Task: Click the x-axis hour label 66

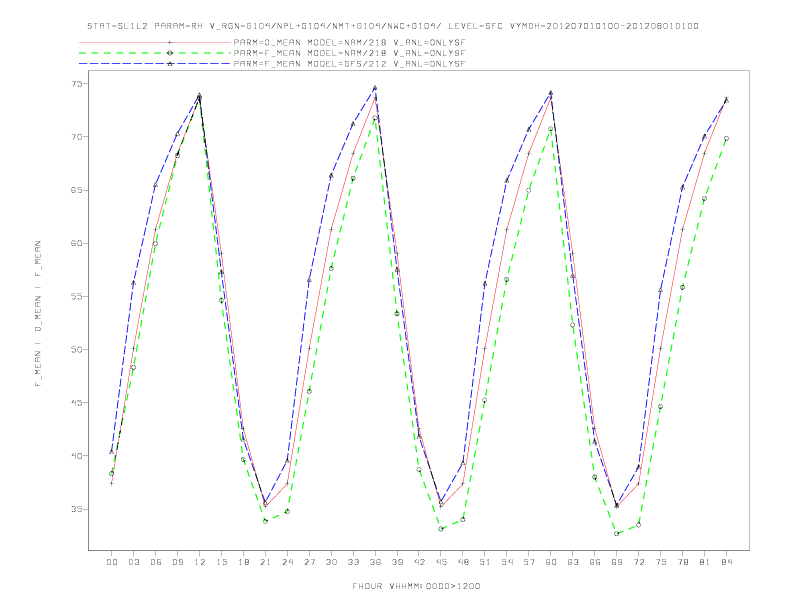Action: pyautogui.click(x=595, y=562)
